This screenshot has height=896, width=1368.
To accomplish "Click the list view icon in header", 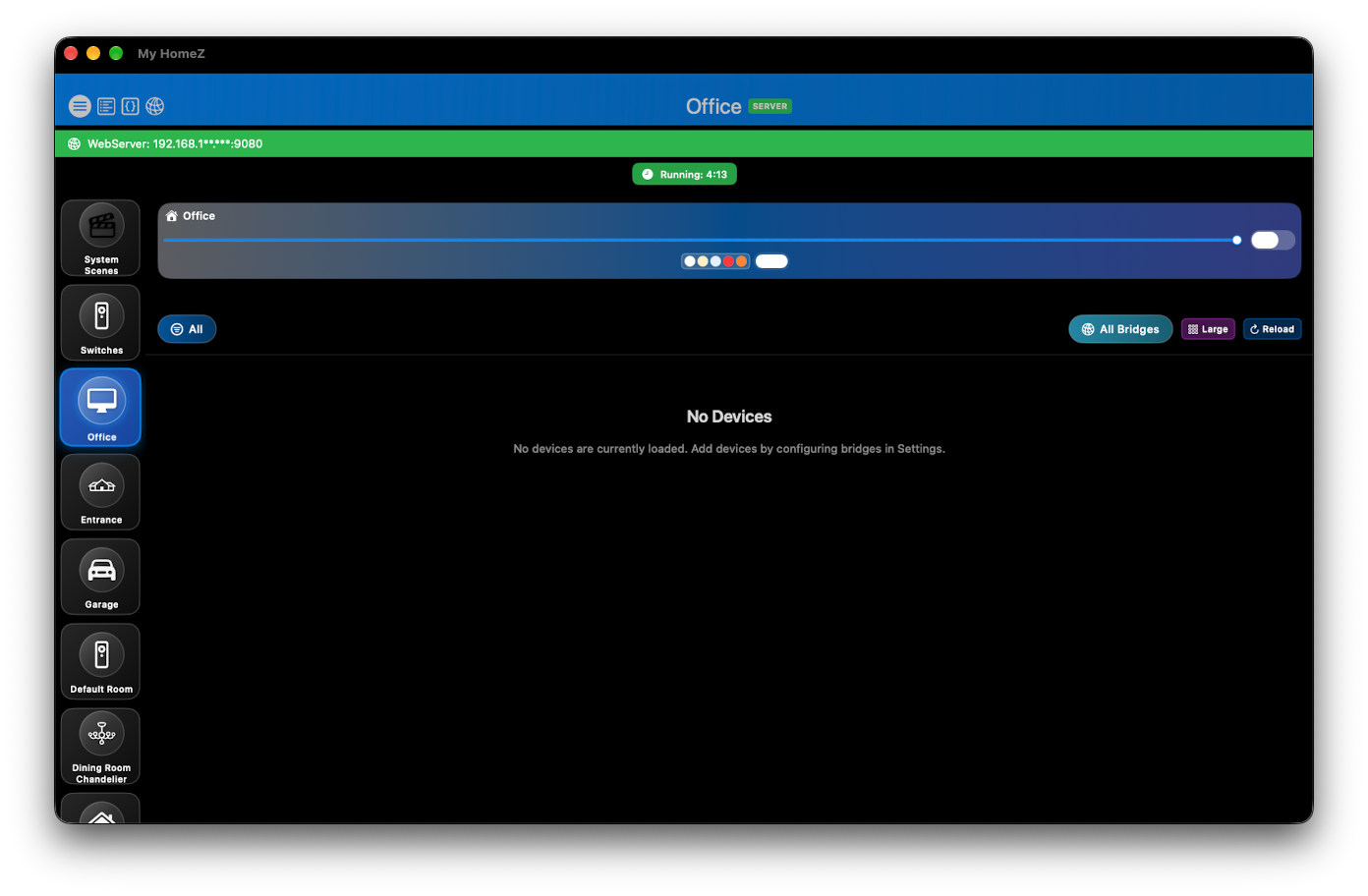I will pos(106,106).
